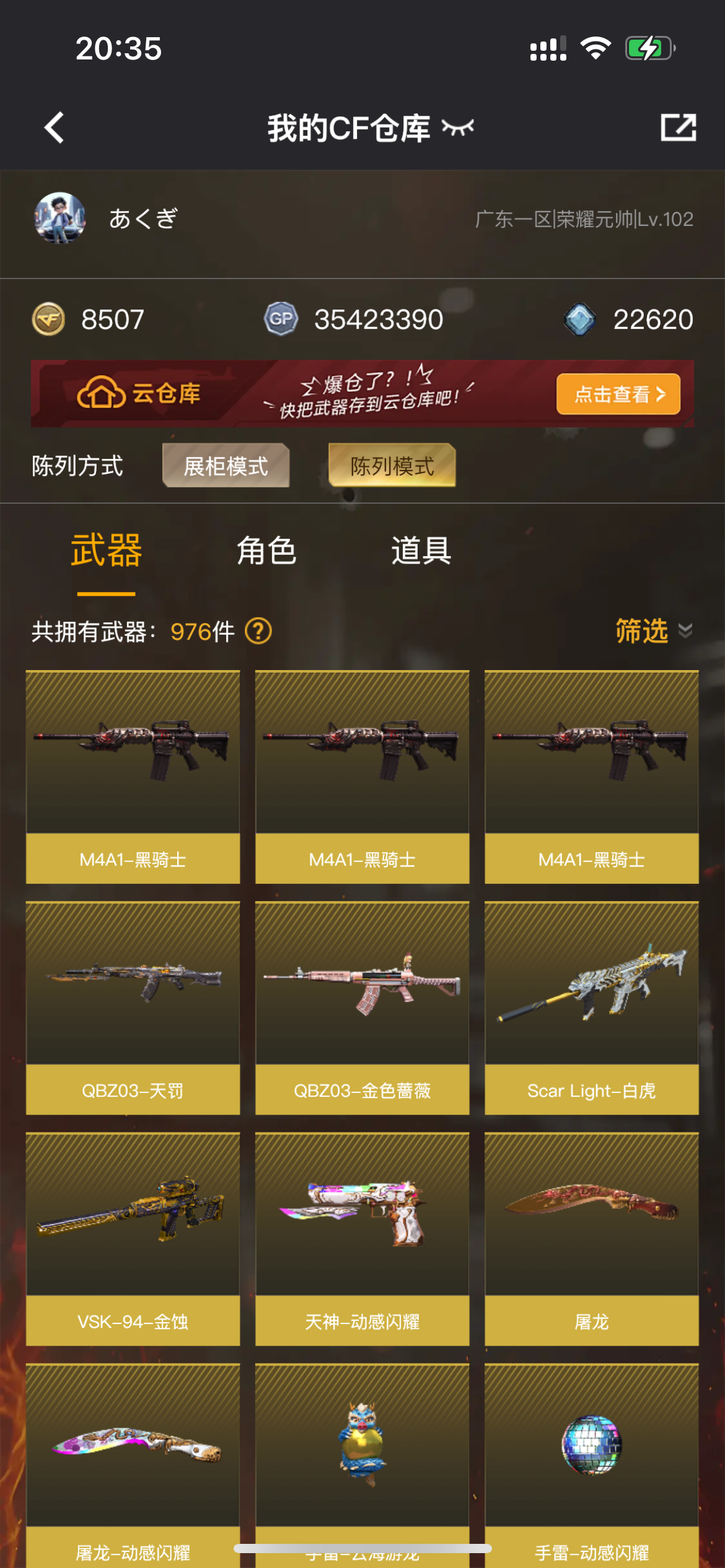Tap the chevron next to 筛选
This screenshot has width=725, height=1568.
tap(685, 631)
